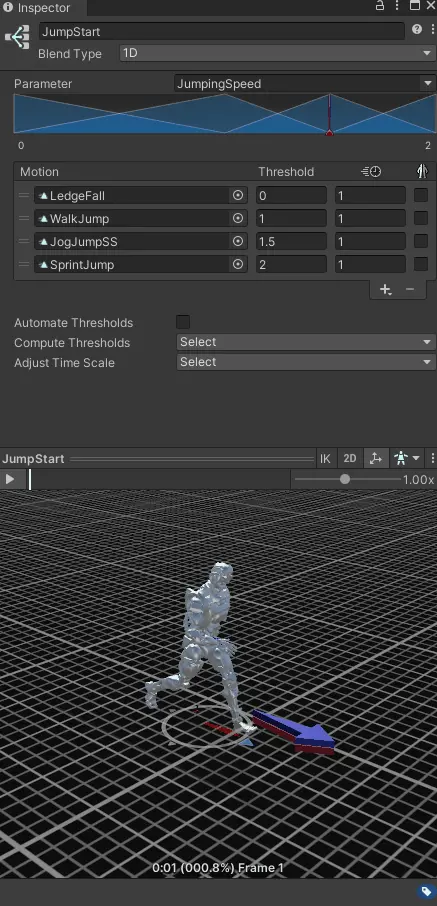Add a new motion with plus button
The image size is (437, 906).
(x=385, y=289)
